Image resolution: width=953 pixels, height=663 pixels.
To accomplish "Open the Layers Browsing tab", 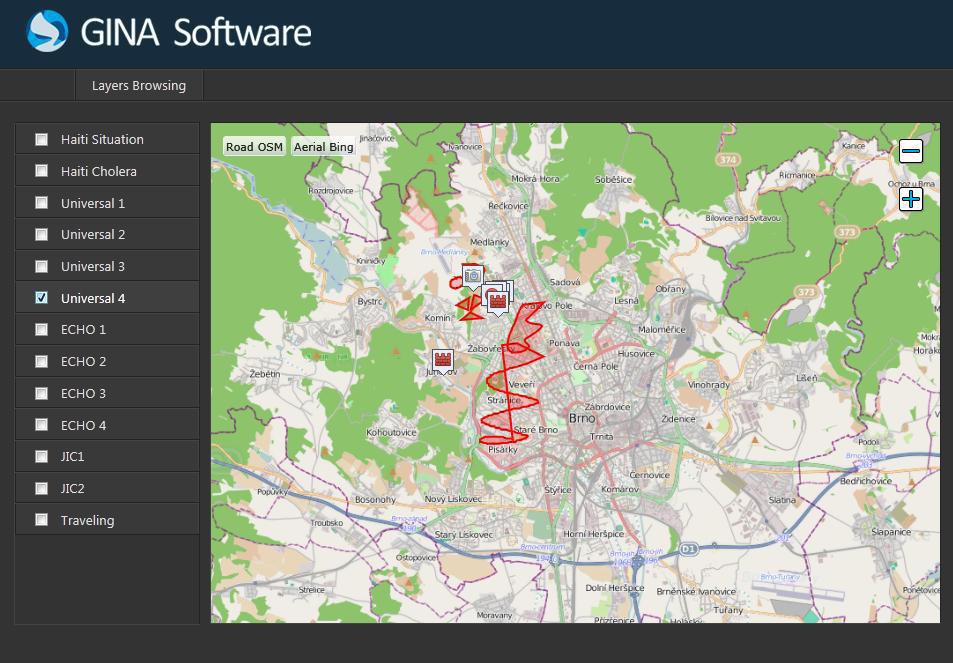I will pos(139,86).
